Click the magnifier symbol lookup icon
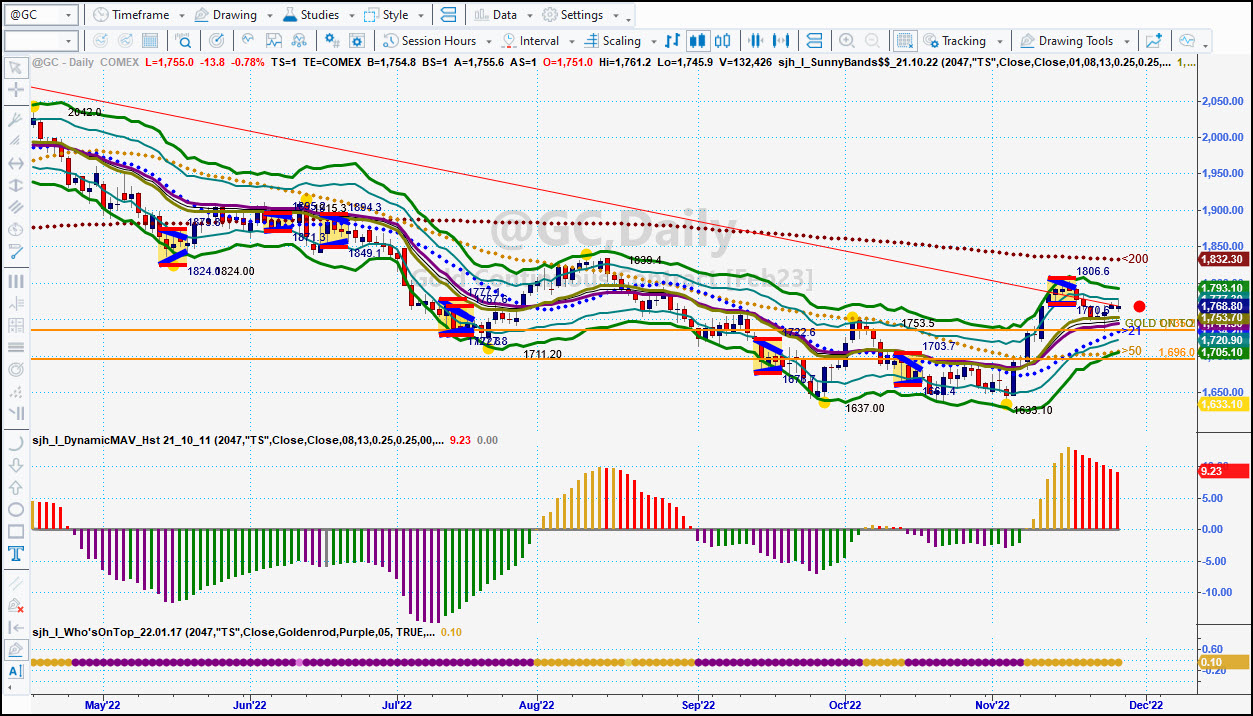 (x=184, y=41)
